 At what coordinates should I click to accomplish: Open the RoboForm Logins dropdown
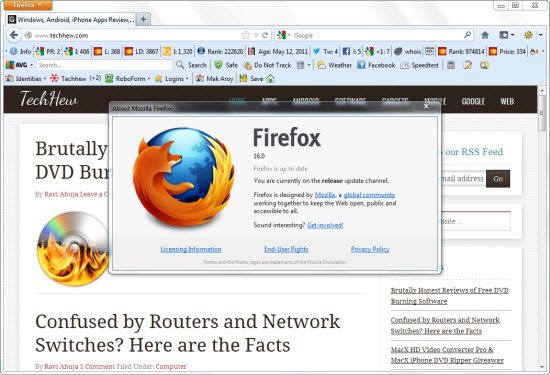coord(172,79)
